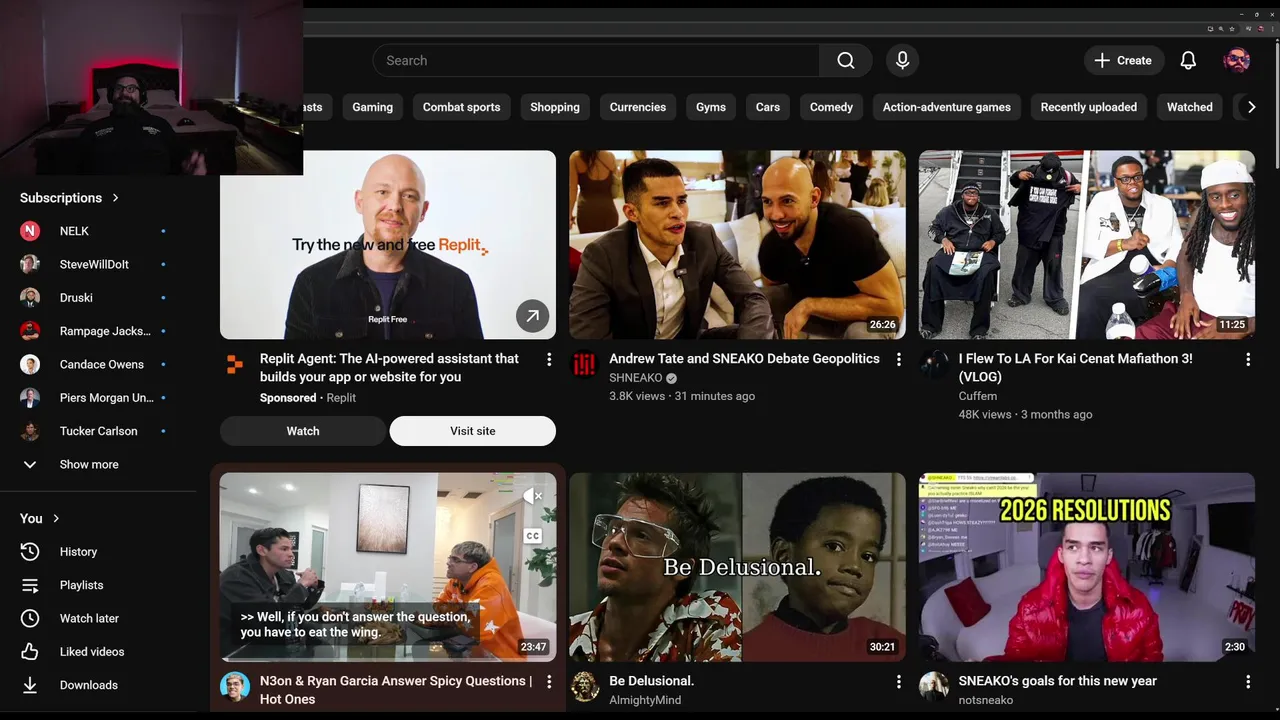The image size is (1280, 720).
Task: Open options for Andrew Tate SNEAKO video
Action: (898, 359)
